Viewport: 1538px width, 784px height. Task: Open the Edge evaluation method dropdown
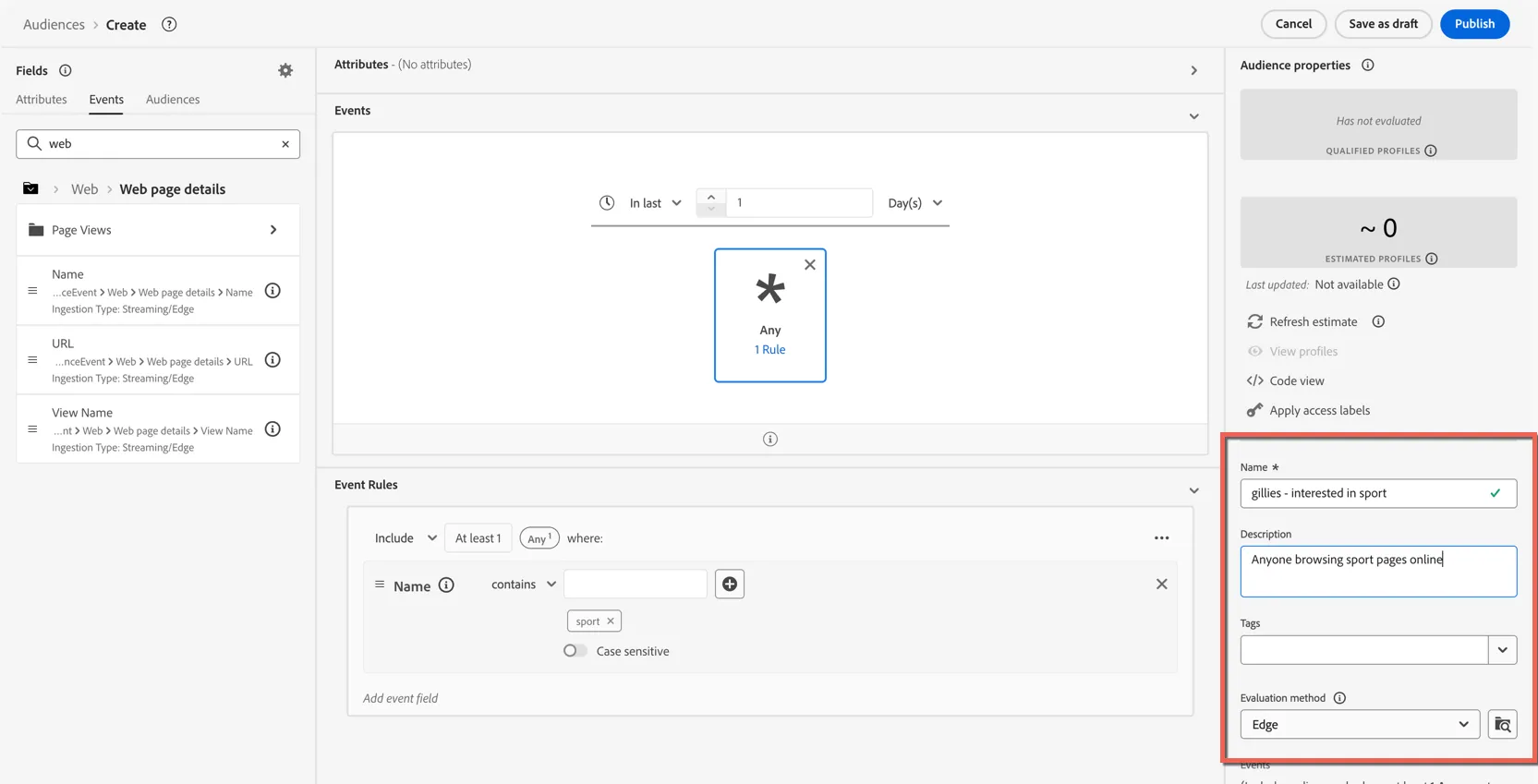[1360, 725]
